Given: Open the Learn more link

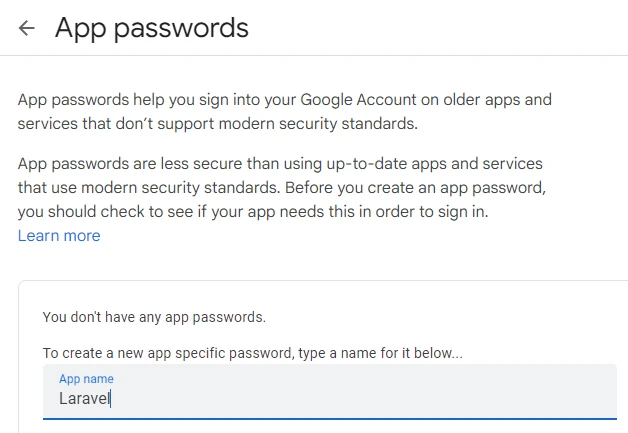Looking at the screenshot, I should 59,236.
